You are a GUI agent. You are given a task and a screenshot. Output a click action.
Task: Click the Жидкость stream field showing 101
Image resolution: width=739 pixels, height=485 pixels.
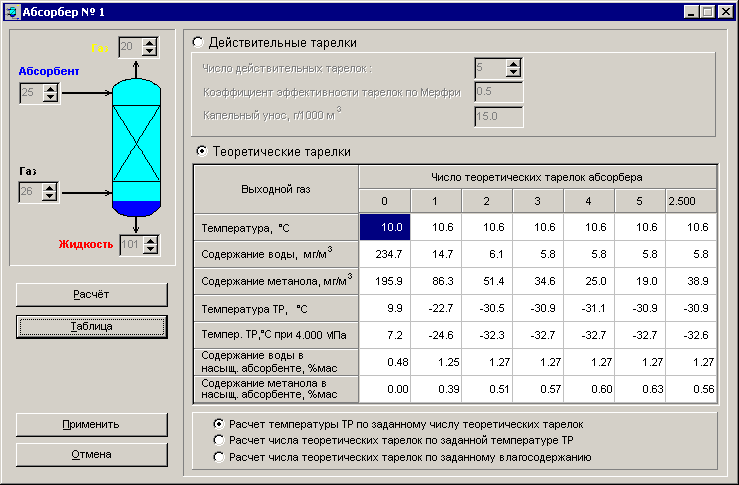(x=131, y=245)
